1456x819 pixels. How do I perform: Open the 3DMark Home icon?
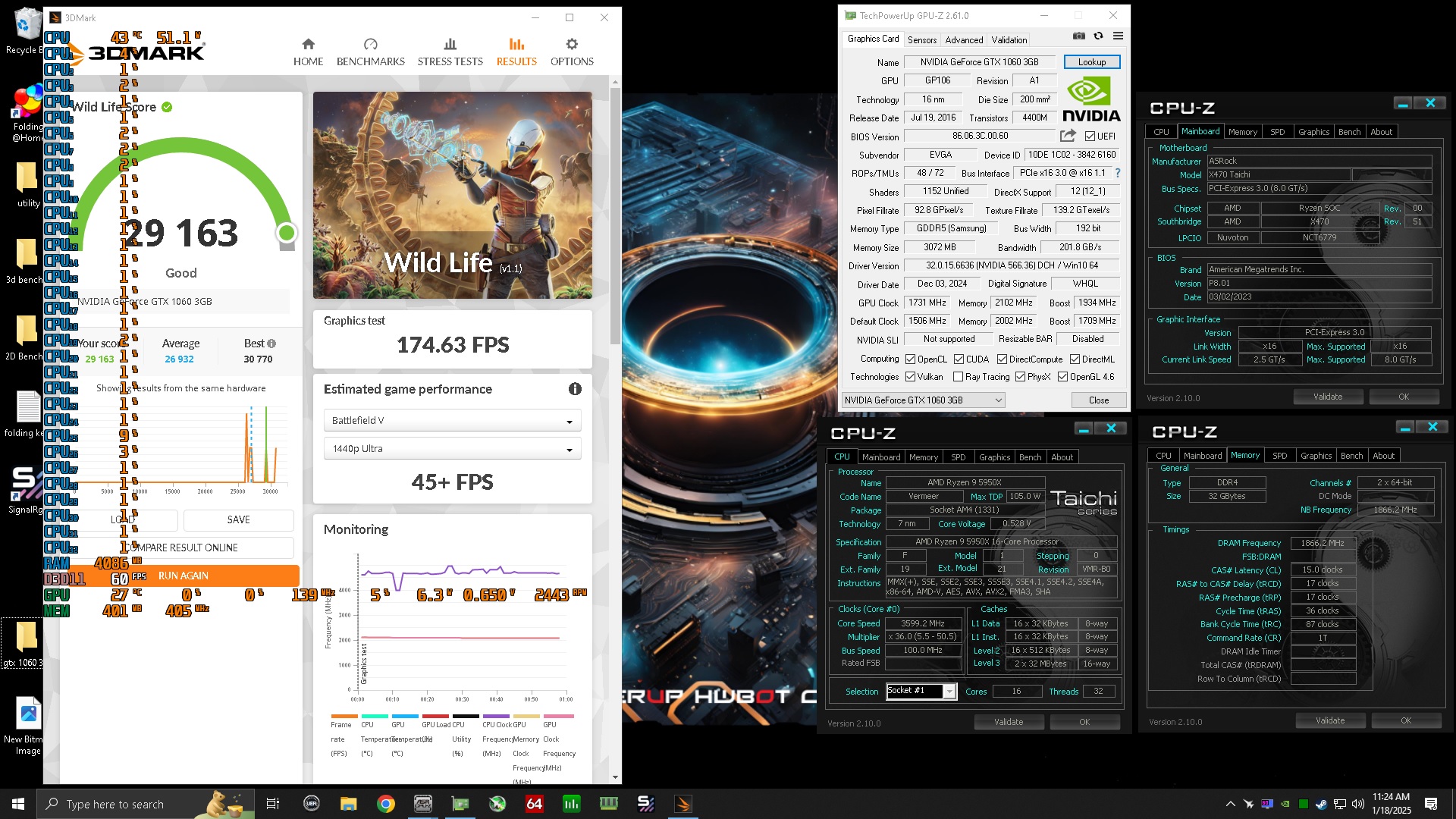[x=308, y=44]
